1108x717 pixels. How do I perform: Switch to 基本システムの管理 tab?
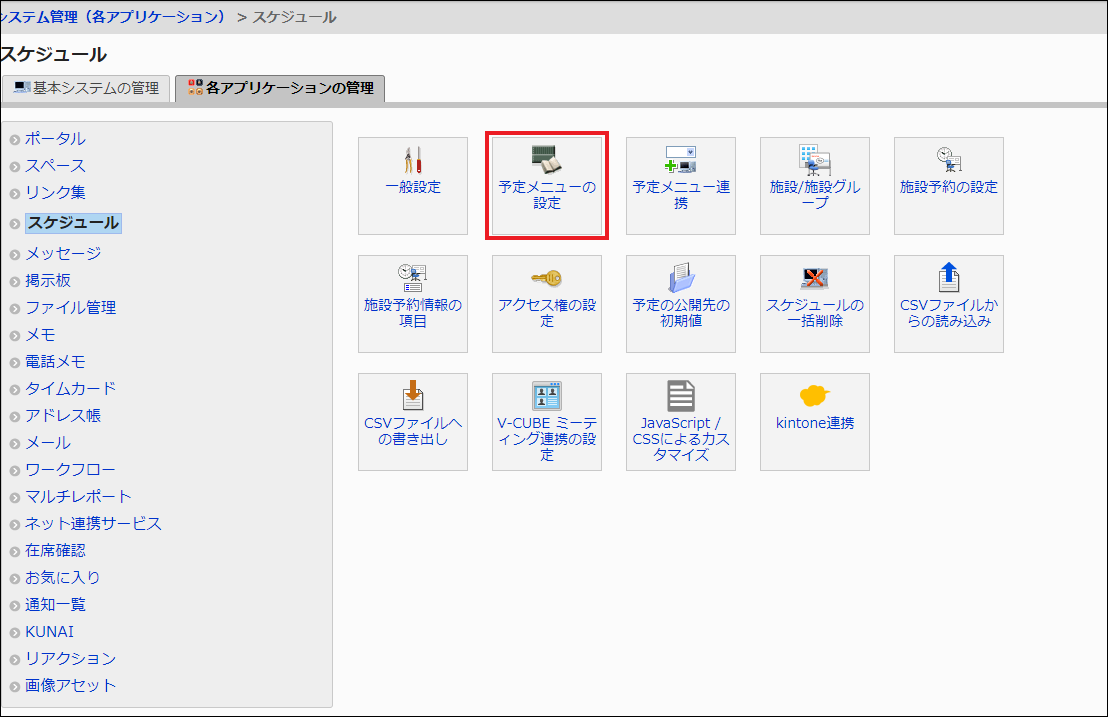86,88
